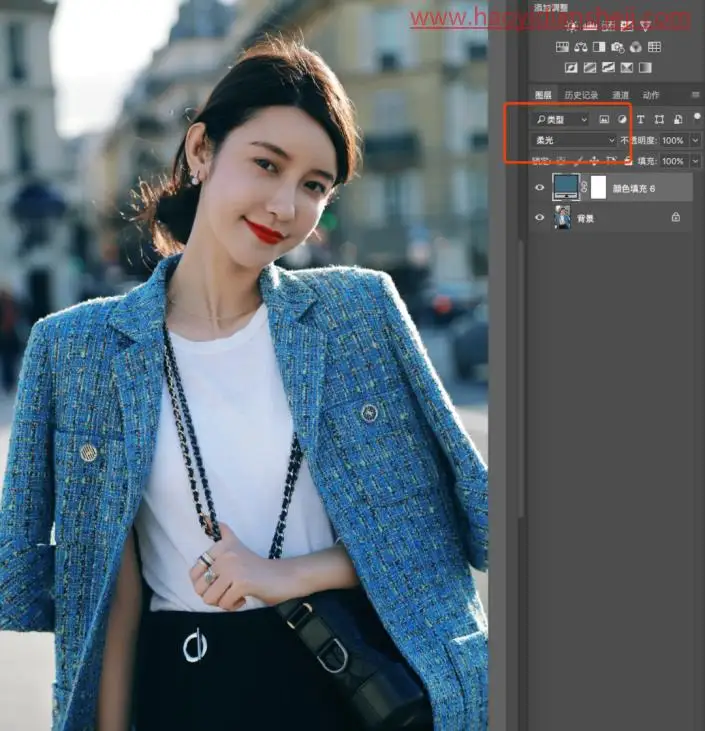Add a Channel Mixer adjustment layer
This screenshot has height=731, width=705.
[636, 47]
